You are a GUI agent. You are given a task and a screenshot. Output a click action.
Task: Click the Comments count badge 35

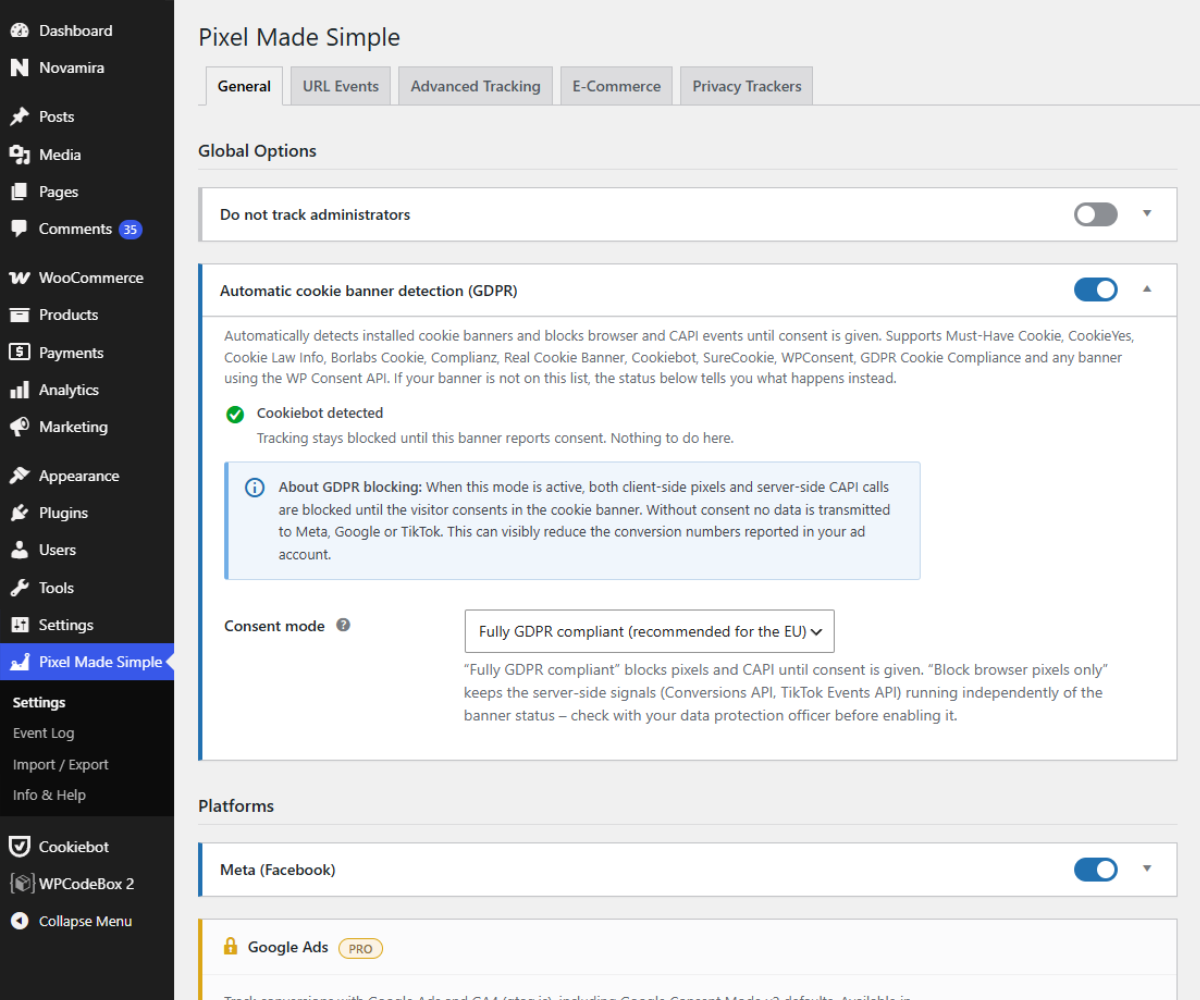[130, 229]
